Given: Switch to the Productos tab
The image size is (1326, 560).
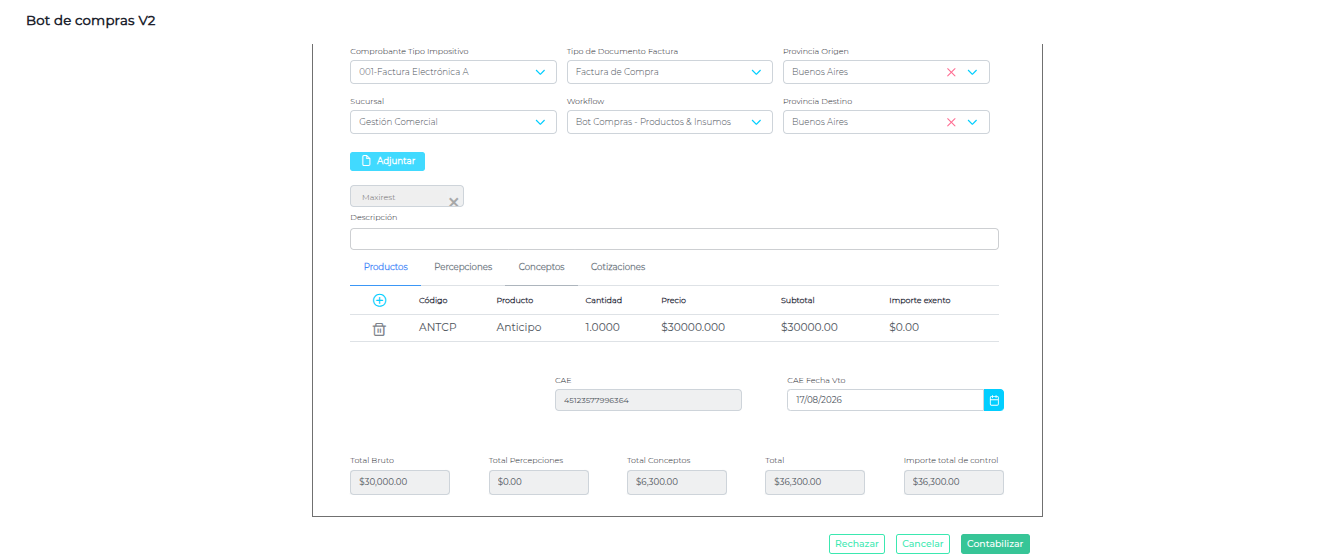Looking at the screenshot, I should click(386, 267).
